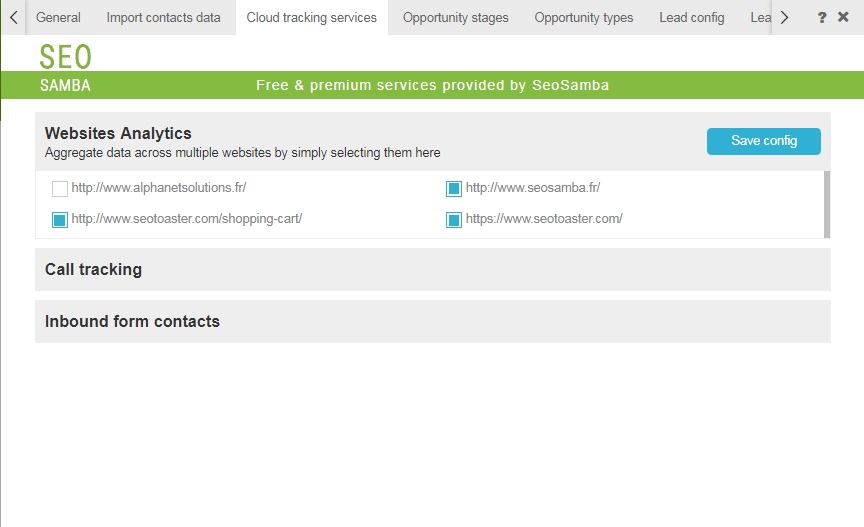Go to the Opportunity stages tab
Viewport: 864px width, 527px height.
point(455,18)
